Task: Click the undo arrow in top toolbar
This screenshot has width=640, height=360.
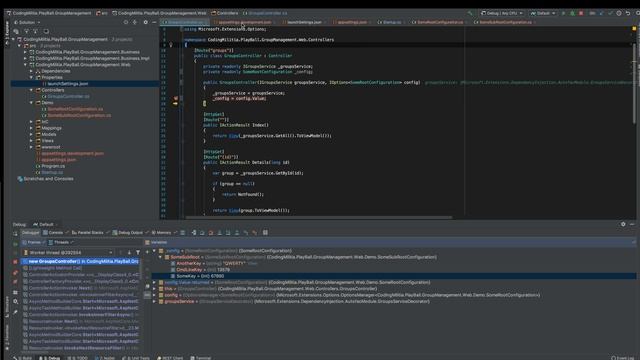Action: pyautogui.click(x=628, y=13)
